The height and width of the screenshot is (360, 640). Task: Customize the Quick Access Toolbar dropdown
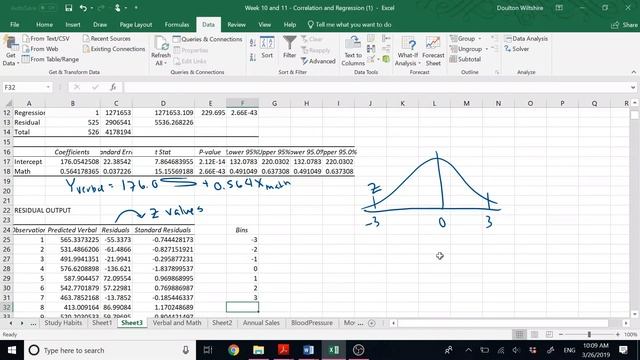136,8
